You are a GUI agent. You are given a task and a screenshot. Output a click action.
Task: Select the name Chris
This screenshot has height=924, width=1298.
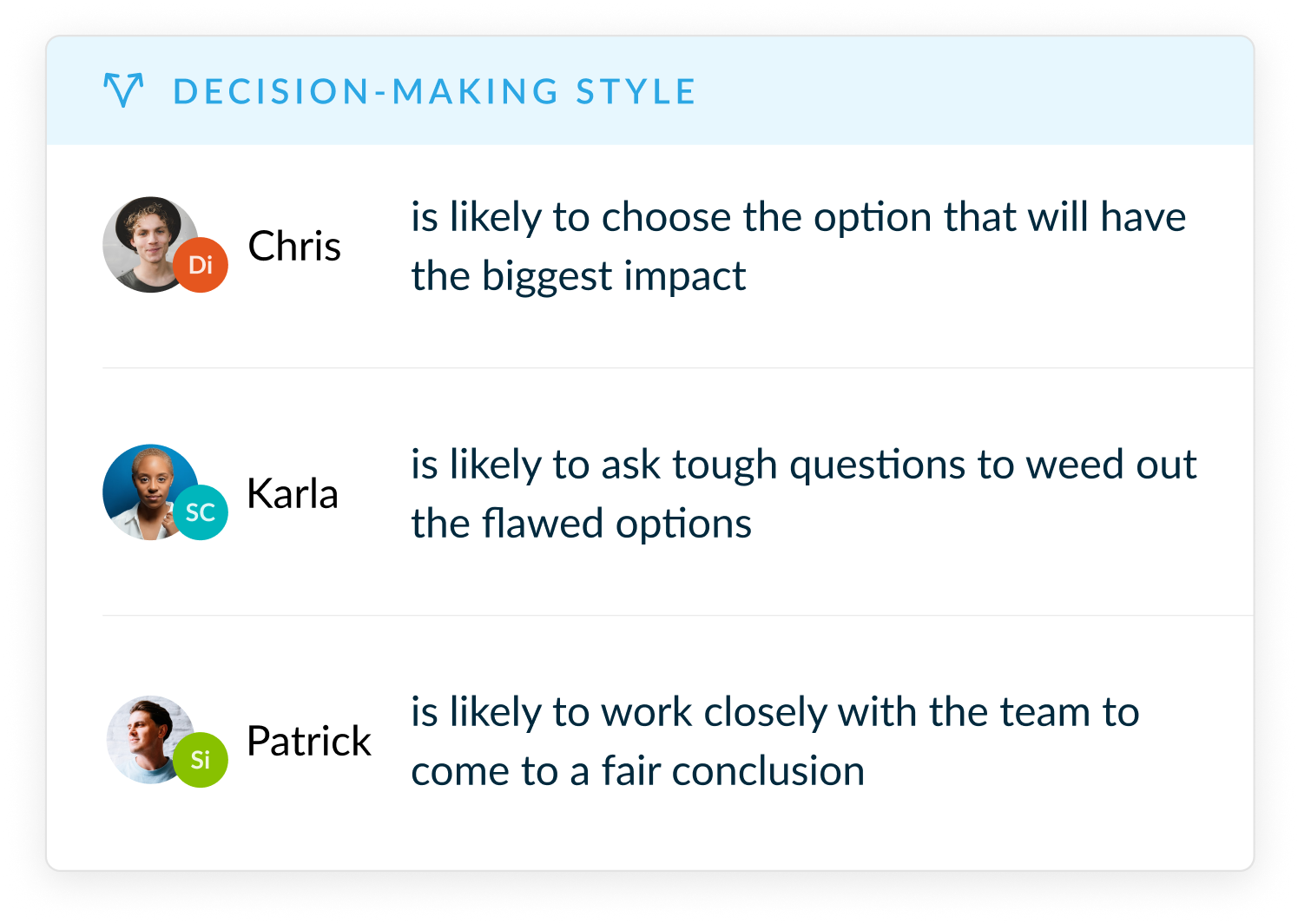(x=294, y=247)
